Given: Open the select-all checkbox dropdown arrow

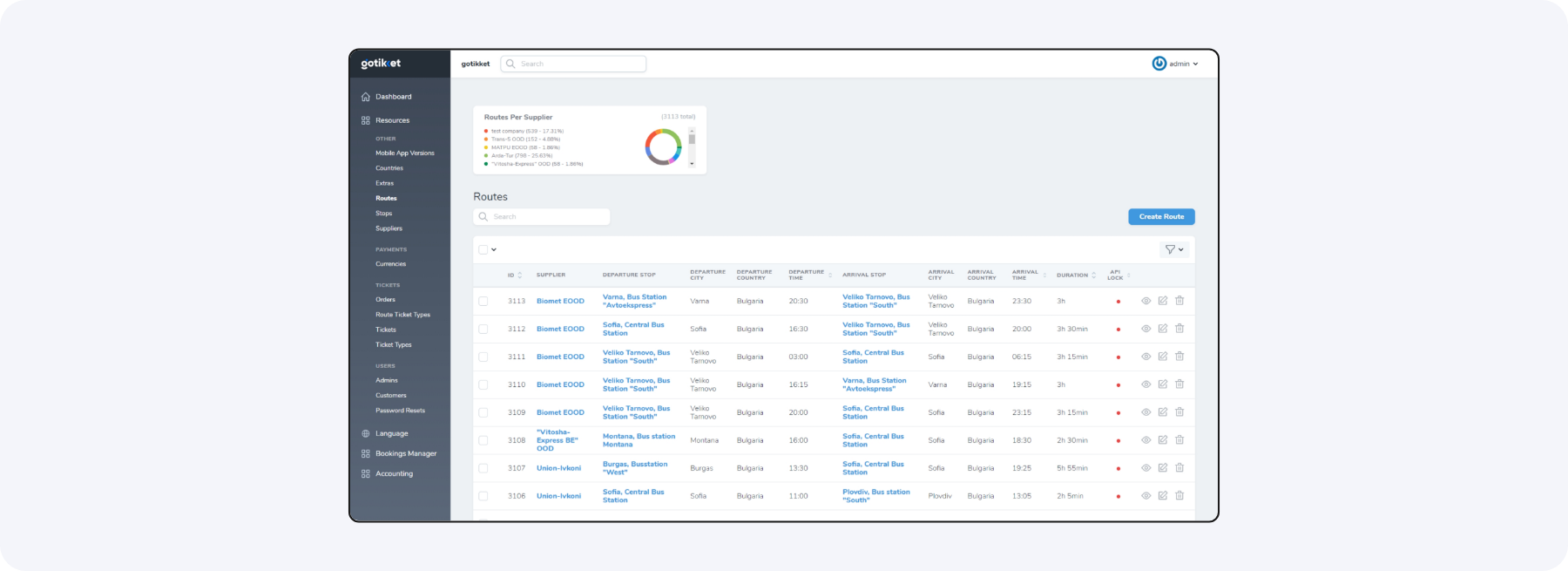Looking at the screenshot, I should pyautogui.click(x=494, y=249).
